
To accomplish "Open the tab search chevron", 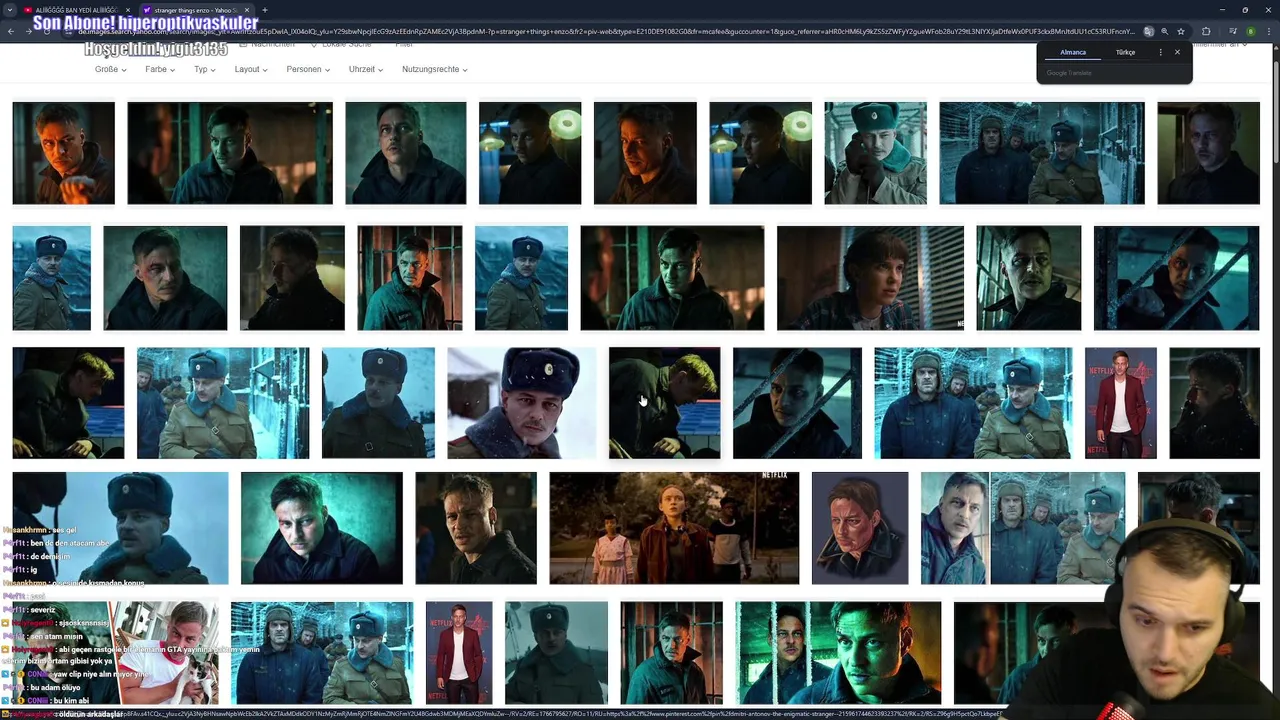I will 11,10.
